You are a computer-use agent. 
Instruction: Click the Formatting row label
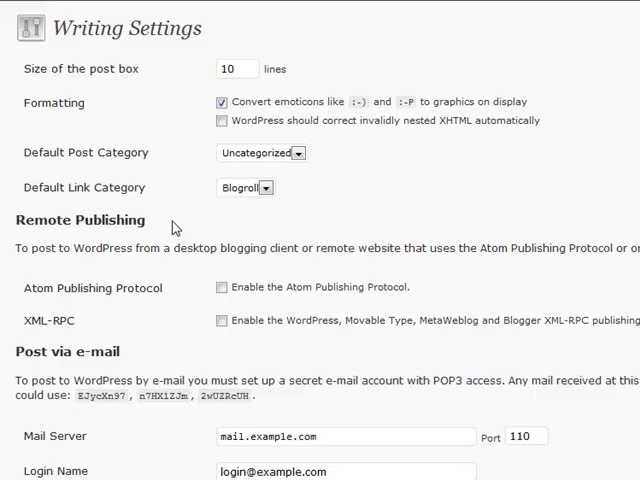54,103
